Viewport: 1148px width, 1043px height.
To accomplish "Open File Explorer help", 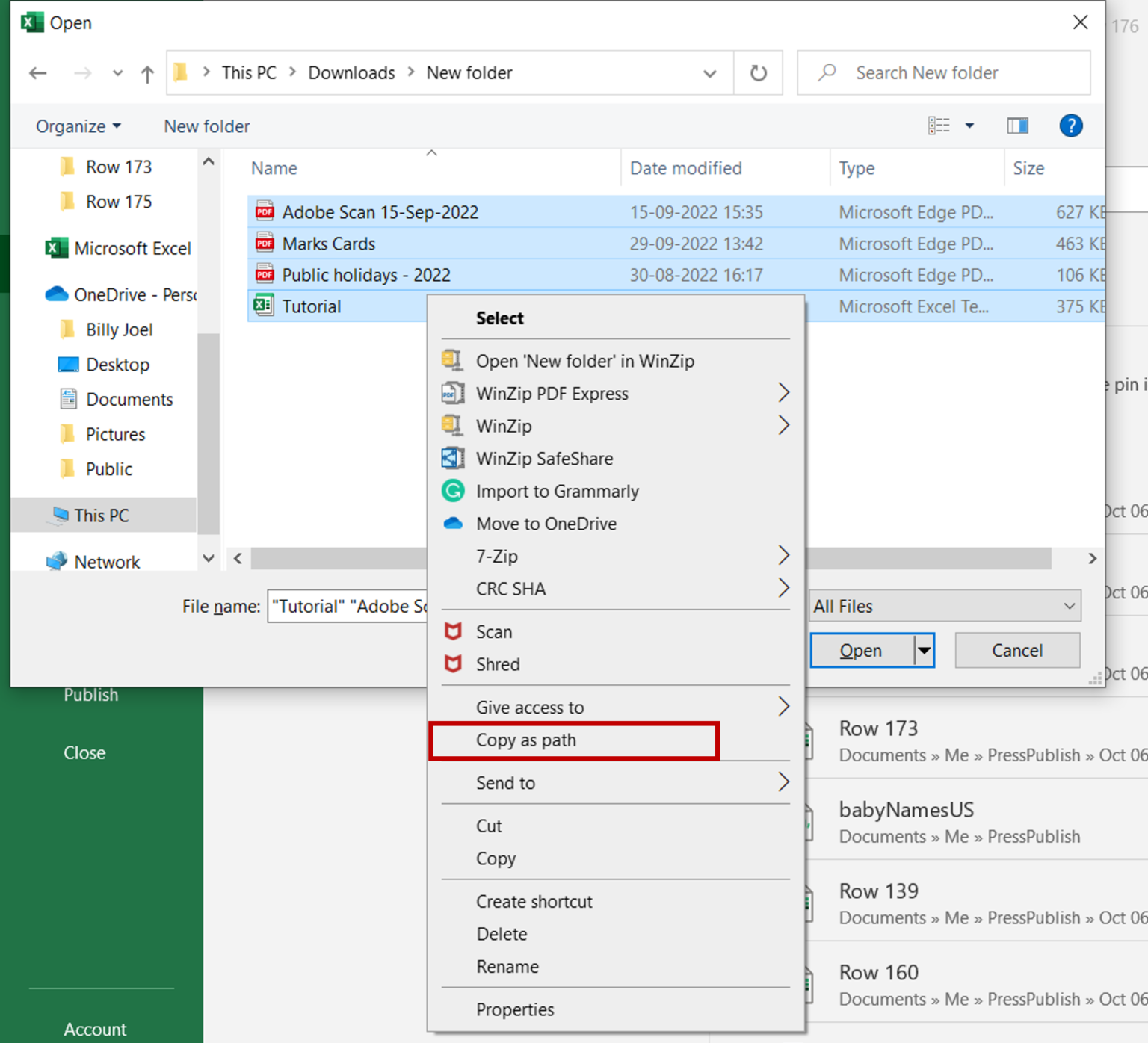I will [1071, 126].
